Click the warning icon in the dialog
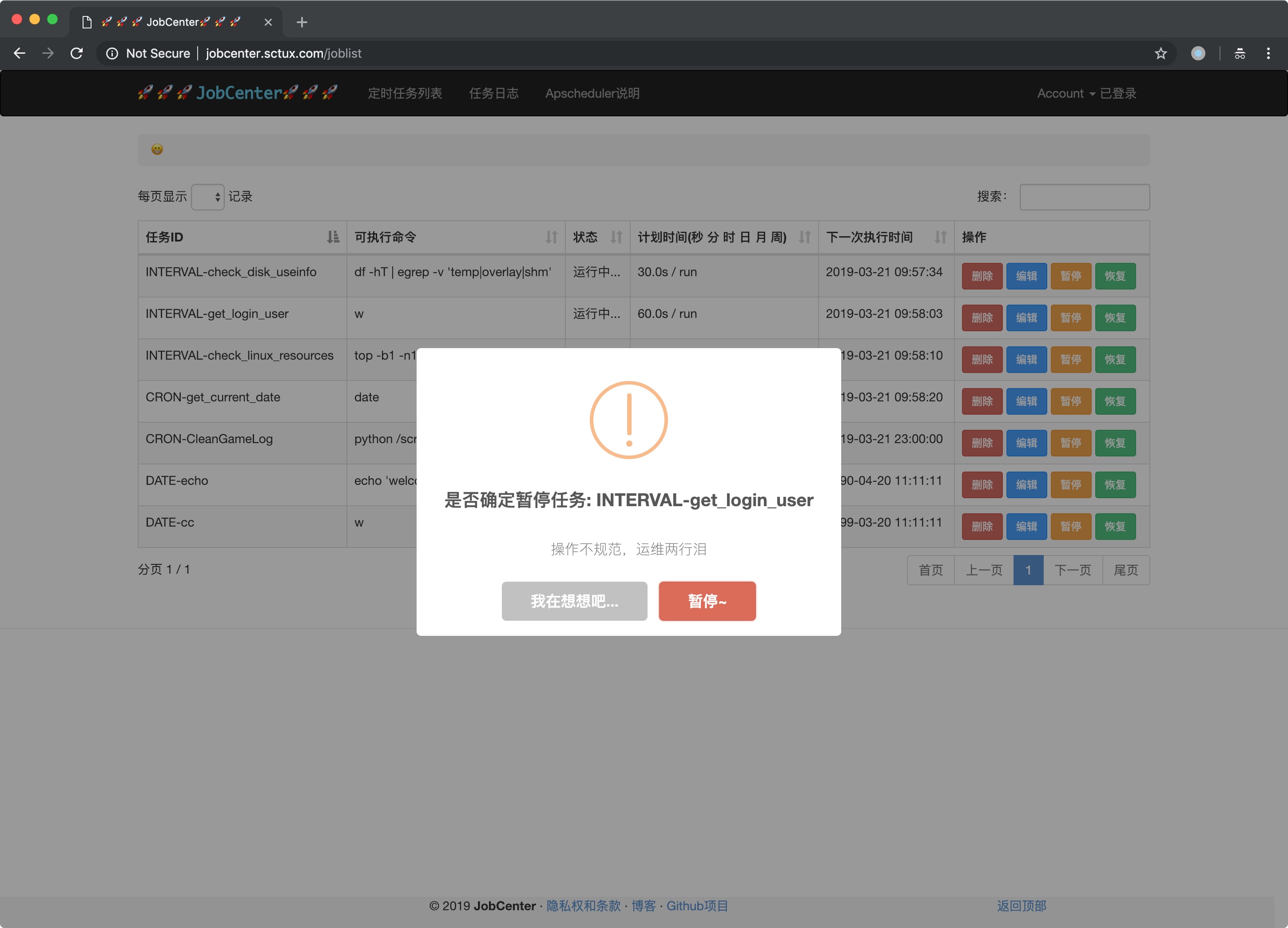The image size is (1288, 928). click(628, 420)
